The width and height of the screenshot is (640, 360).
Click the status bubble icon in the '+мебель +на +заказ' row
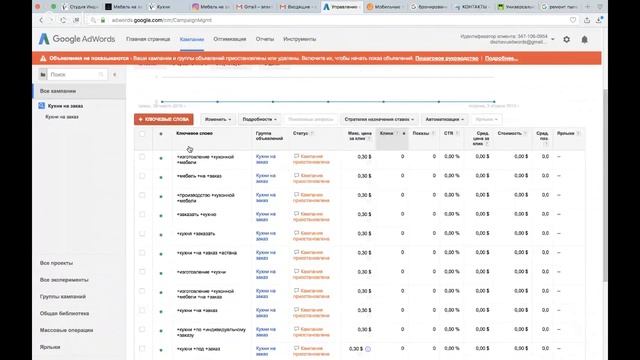296,176
